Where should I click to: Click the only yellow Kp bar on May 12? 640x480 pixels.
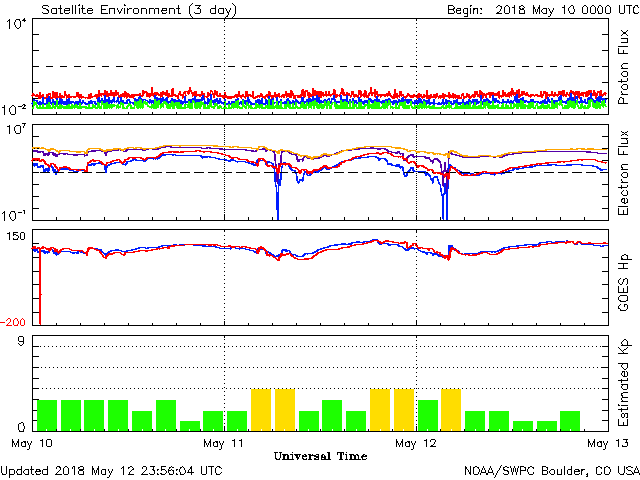(x=451, y=410)
